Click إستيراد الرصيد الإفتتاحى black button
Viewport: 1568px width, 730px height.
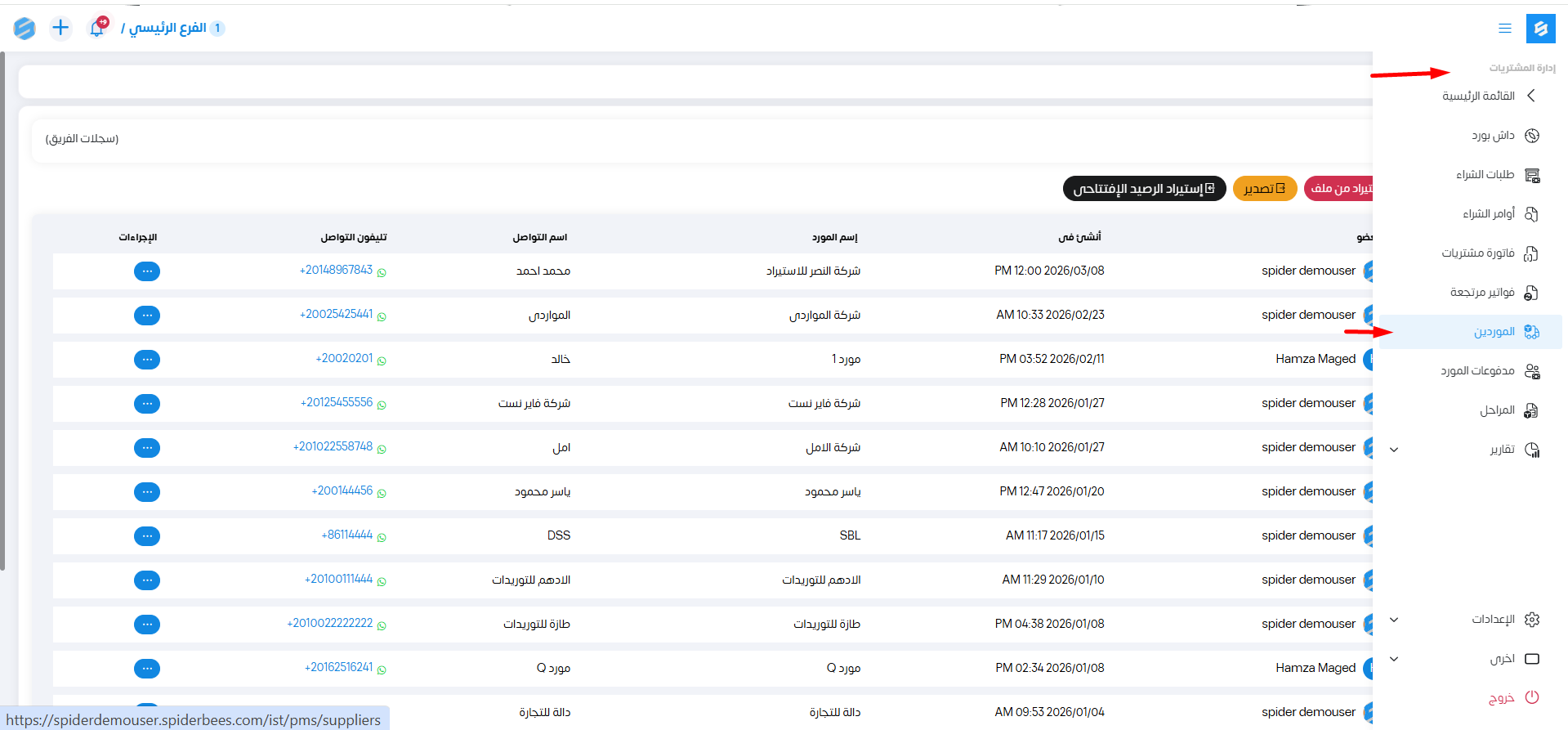coord(1144,189)
